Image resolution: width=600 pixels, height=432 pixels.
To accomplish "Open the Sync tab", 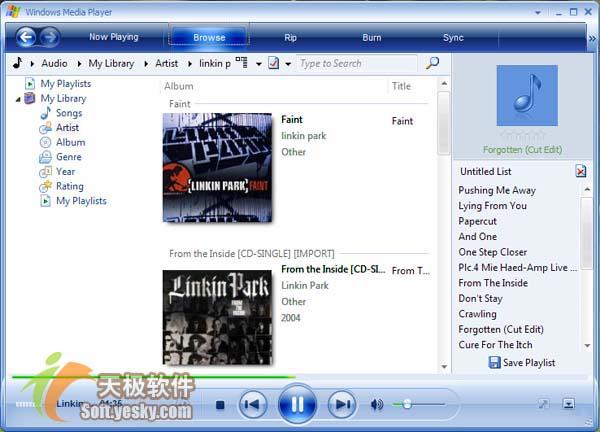I will point(453,37).
